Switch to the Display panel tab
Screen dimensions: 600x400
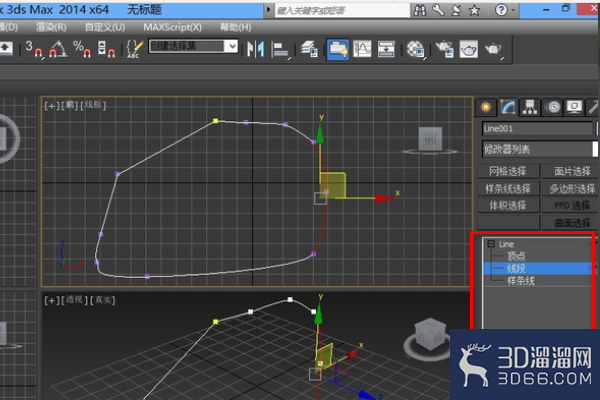click(574, 107)
